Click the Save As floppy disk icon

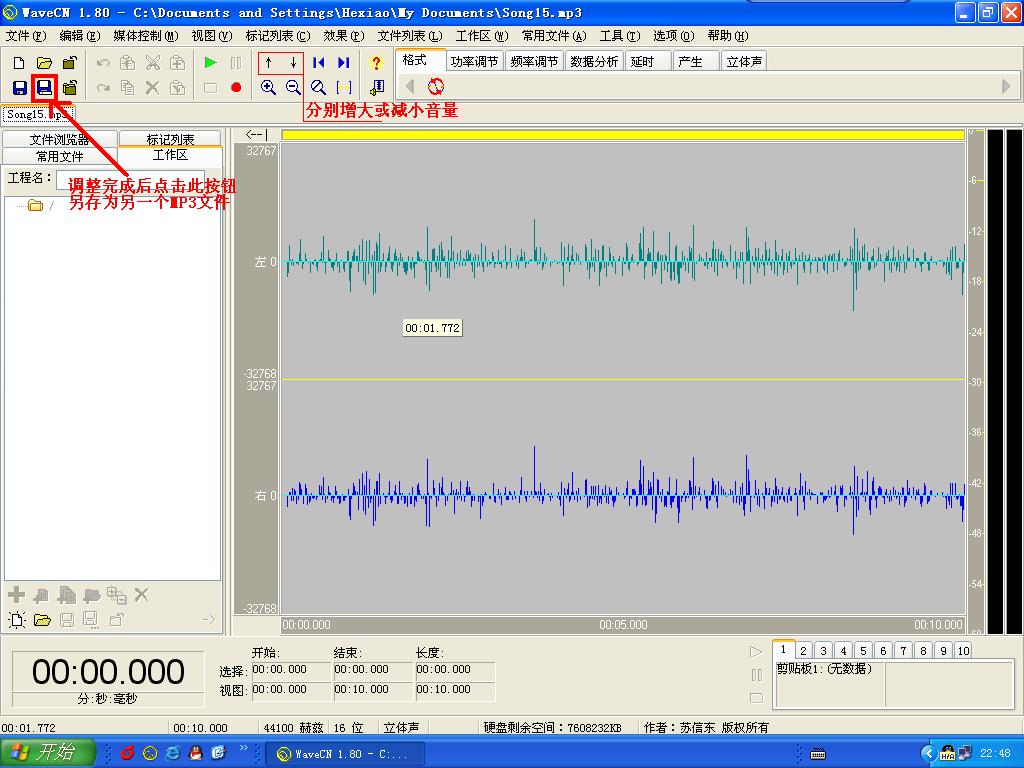coord(44,88)
